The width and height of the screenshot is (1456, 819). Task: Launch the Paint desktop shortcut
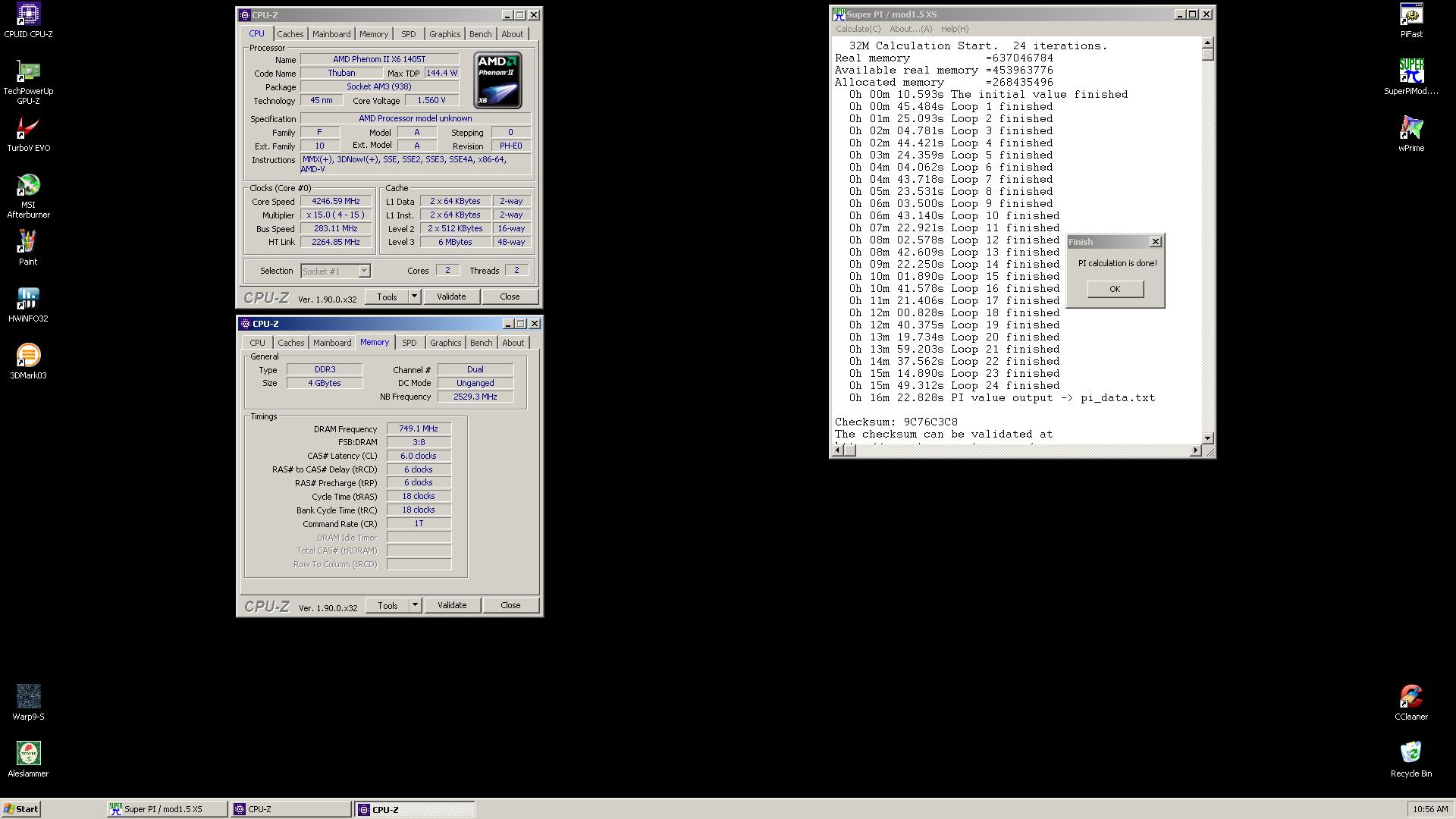[28, 248]
